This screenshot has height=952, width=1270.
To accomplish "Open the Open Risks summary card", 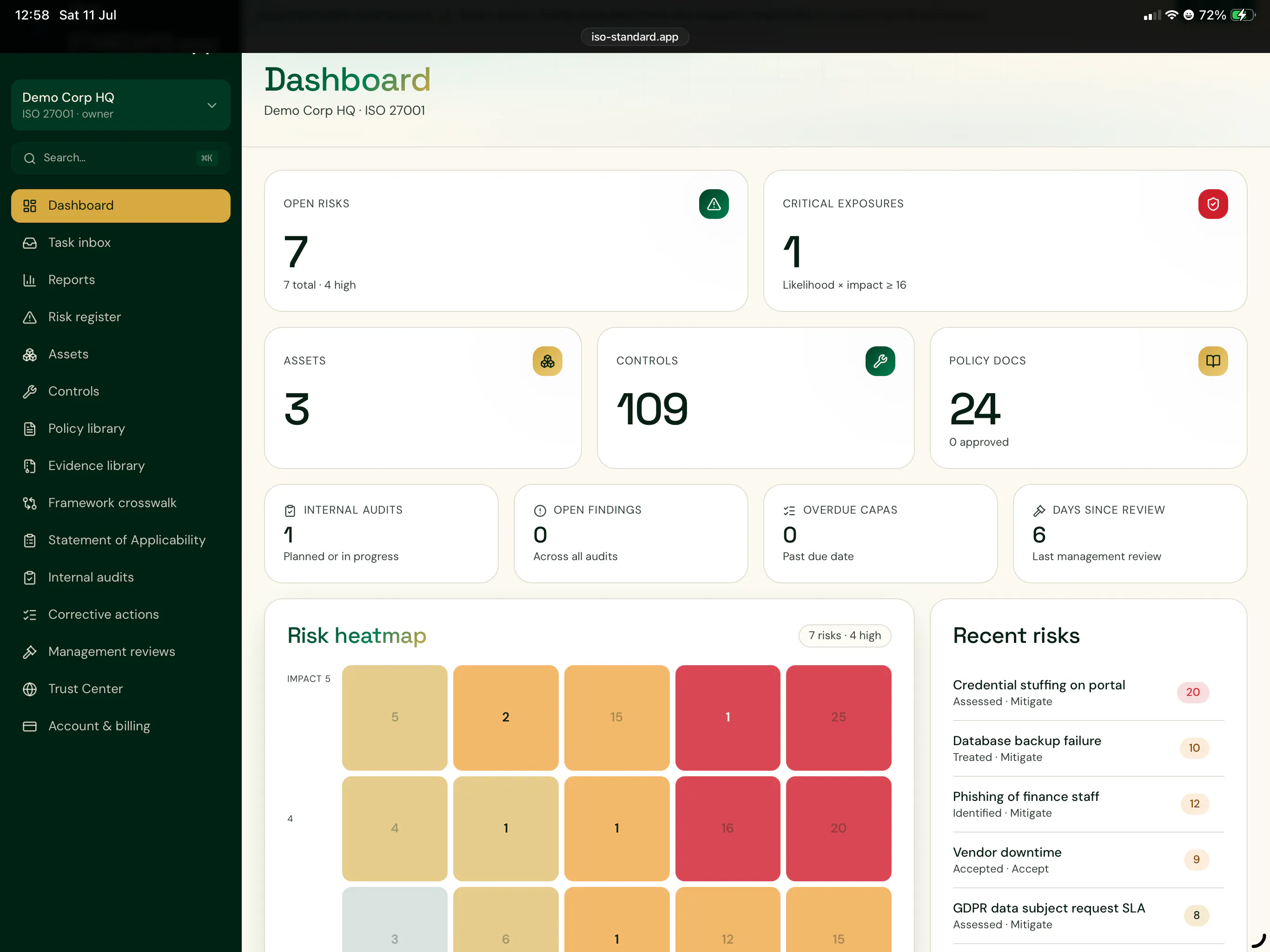I will coord(506,241).
